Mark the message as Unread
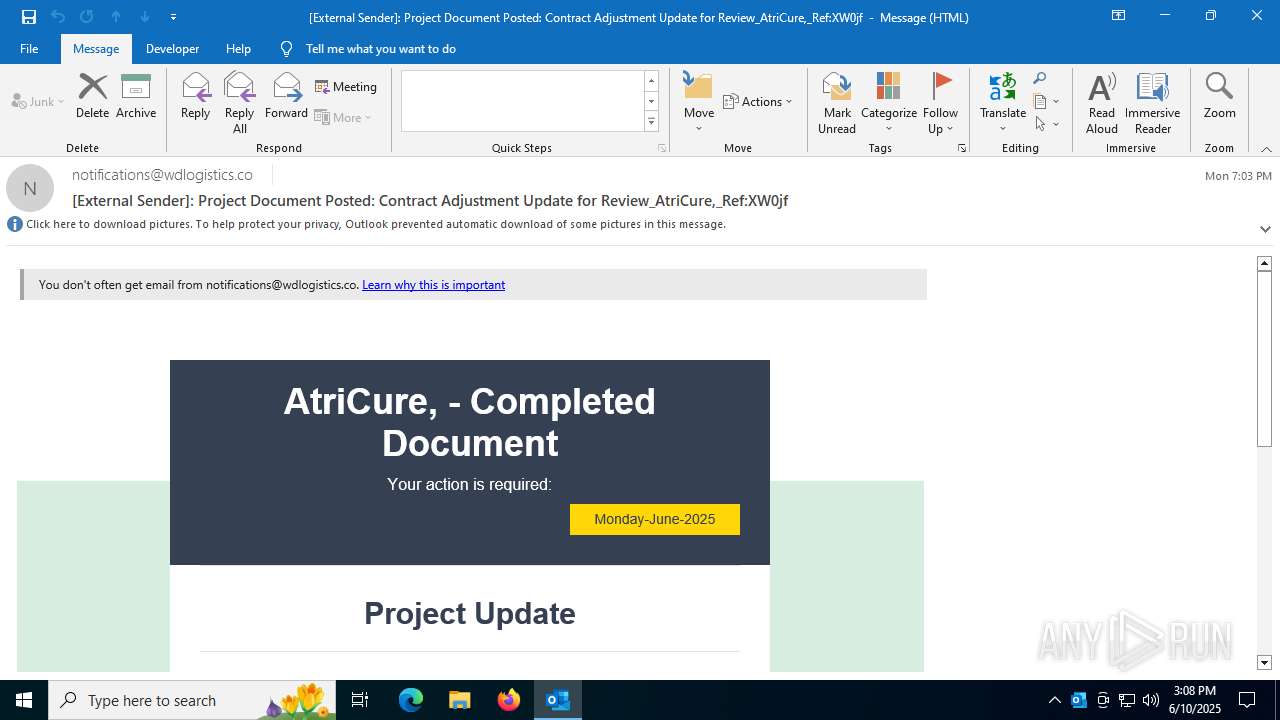1280x720 pixels. click(837, 102)
